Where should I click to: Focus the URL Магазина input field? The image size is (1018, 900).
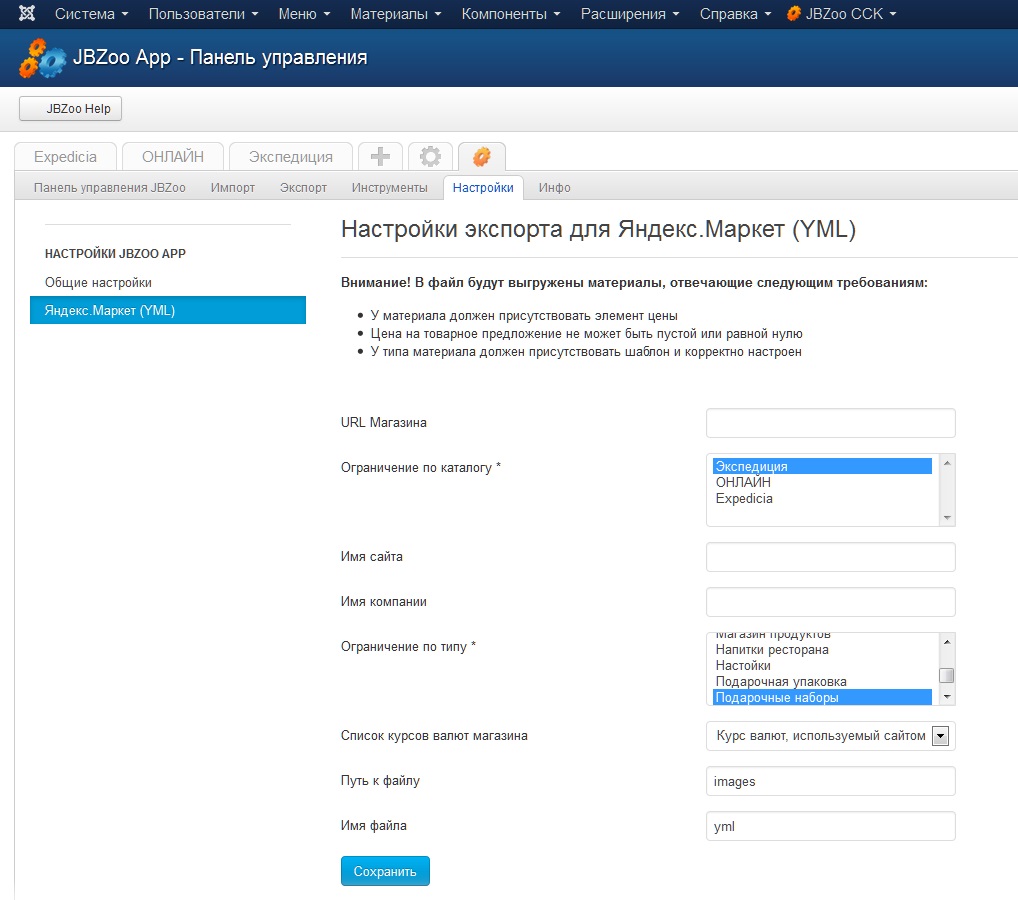click(x=830, y=423)
